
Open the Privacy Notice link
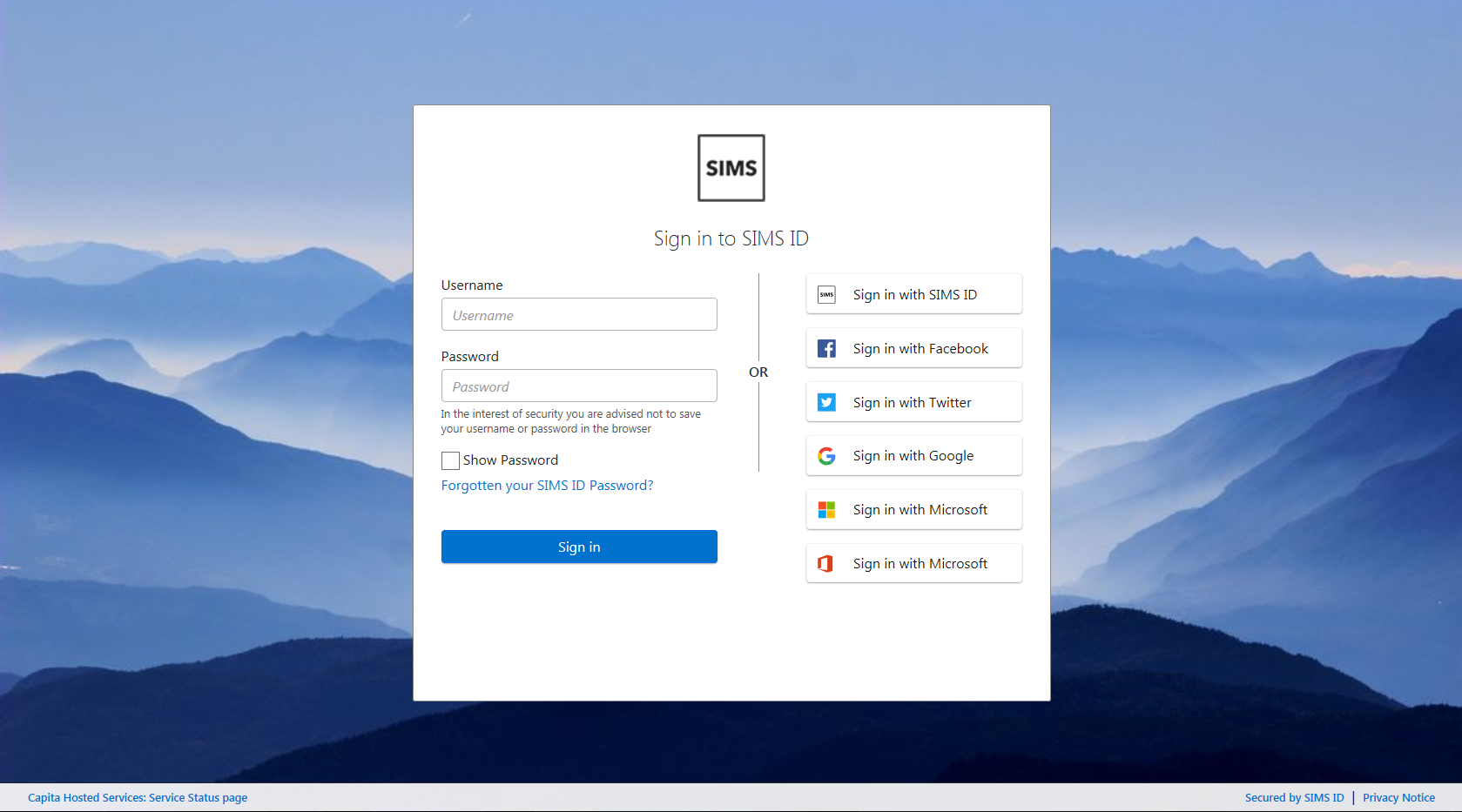(x=1398, y=797)
